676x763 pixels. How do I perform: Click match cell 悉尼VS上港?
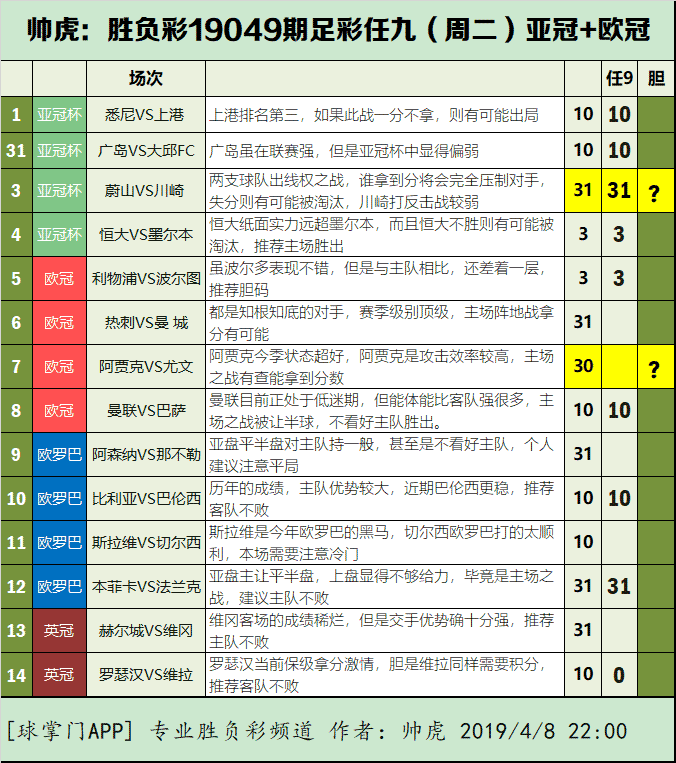(x=146, y=115)
